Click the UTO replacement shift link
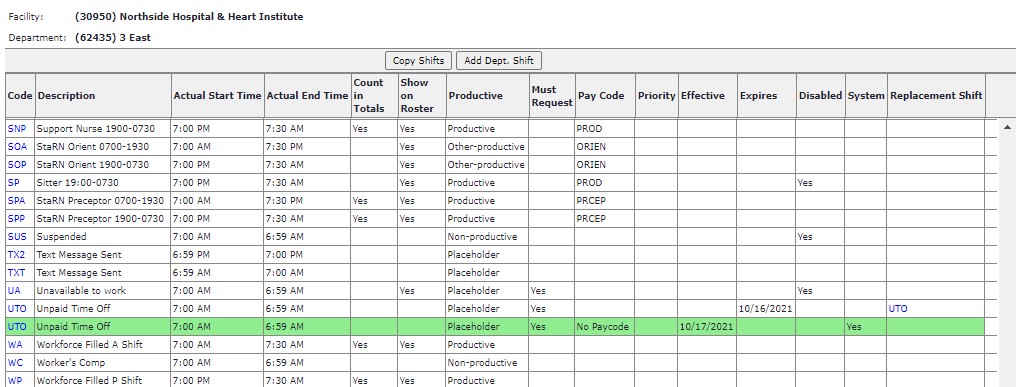 898,308
